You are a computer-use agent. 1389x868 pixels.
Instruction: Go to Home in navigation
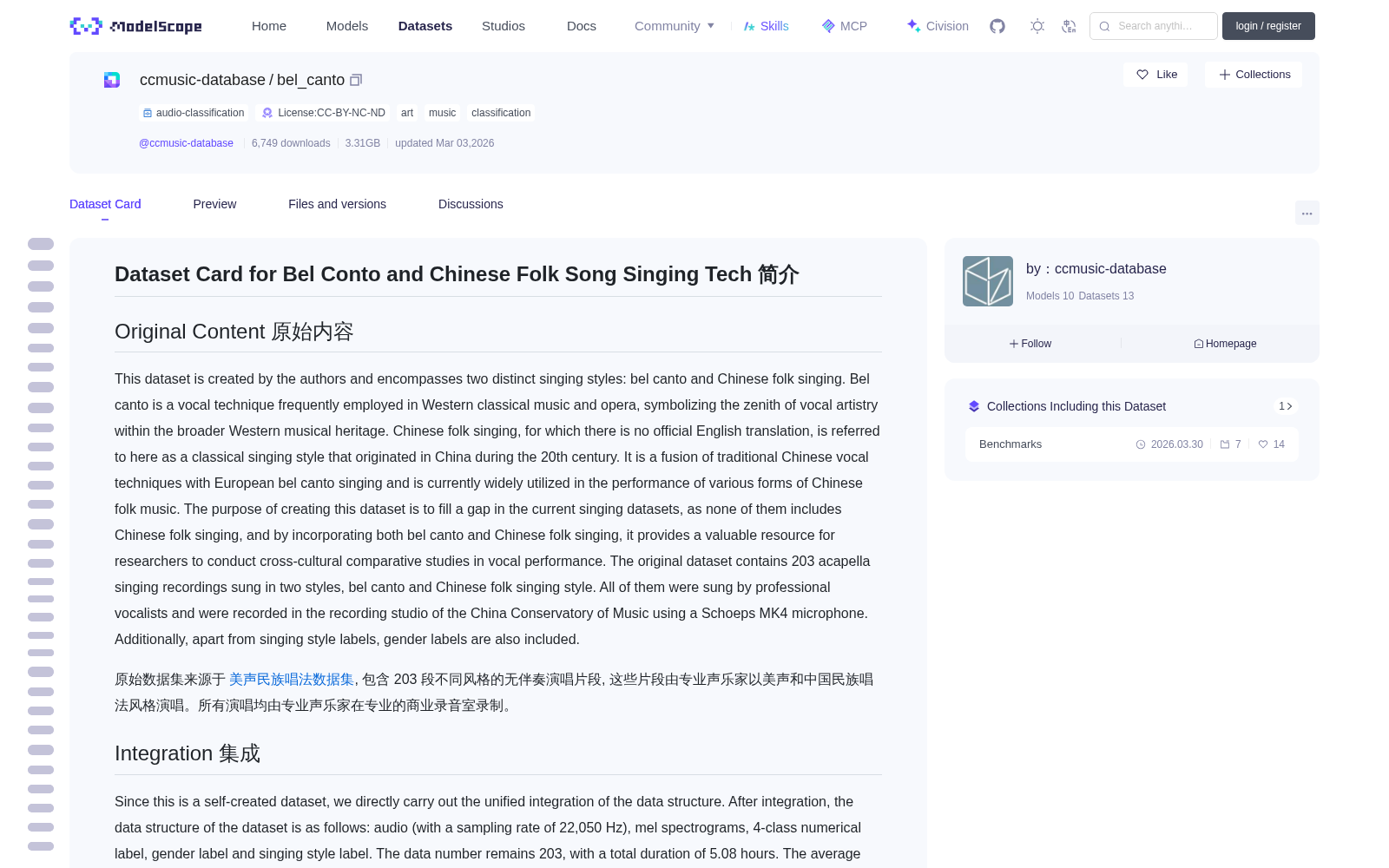pyautogui.click(x=269, y=26)
